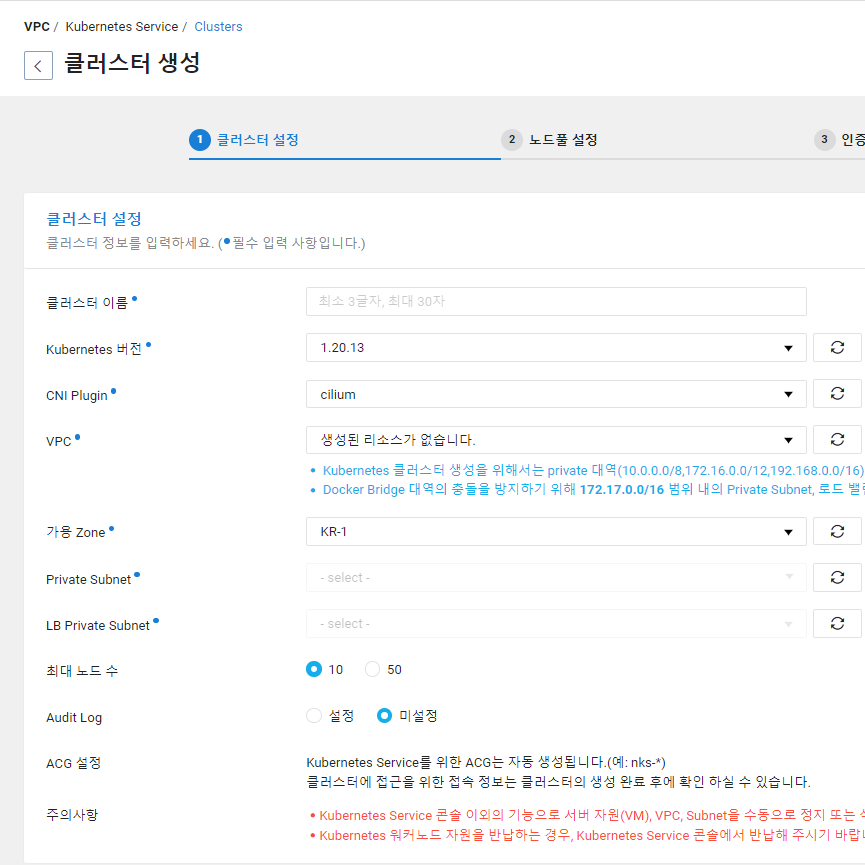Click the LB Private Subnet label
This screenshot has height=865, width=865.
(98, 626)
